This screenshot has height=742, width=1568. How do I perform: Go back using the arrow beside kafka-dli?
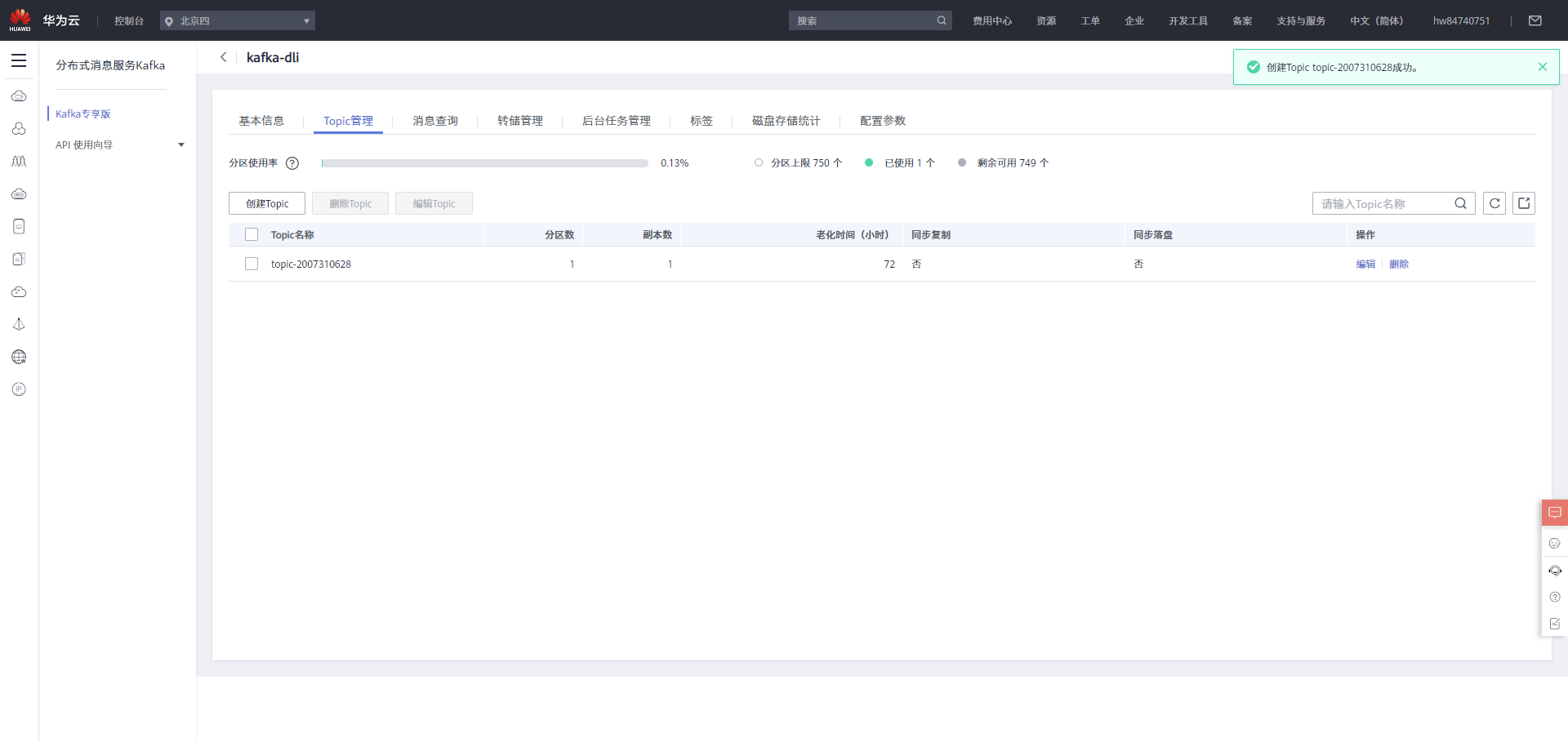(224, 57)
